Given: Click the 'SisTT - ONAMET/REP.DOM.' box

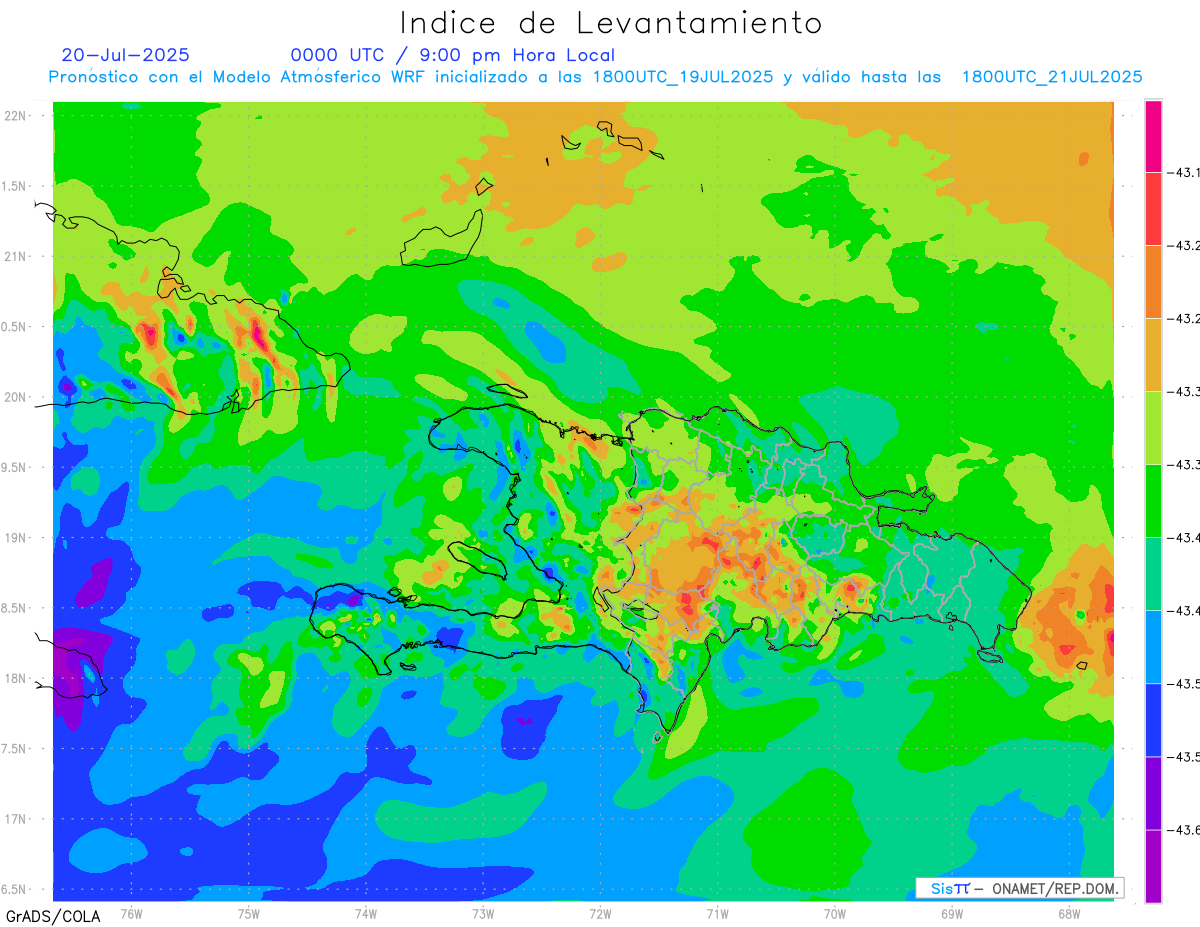Looking at the screenshot, I should tap(1019, 888).
